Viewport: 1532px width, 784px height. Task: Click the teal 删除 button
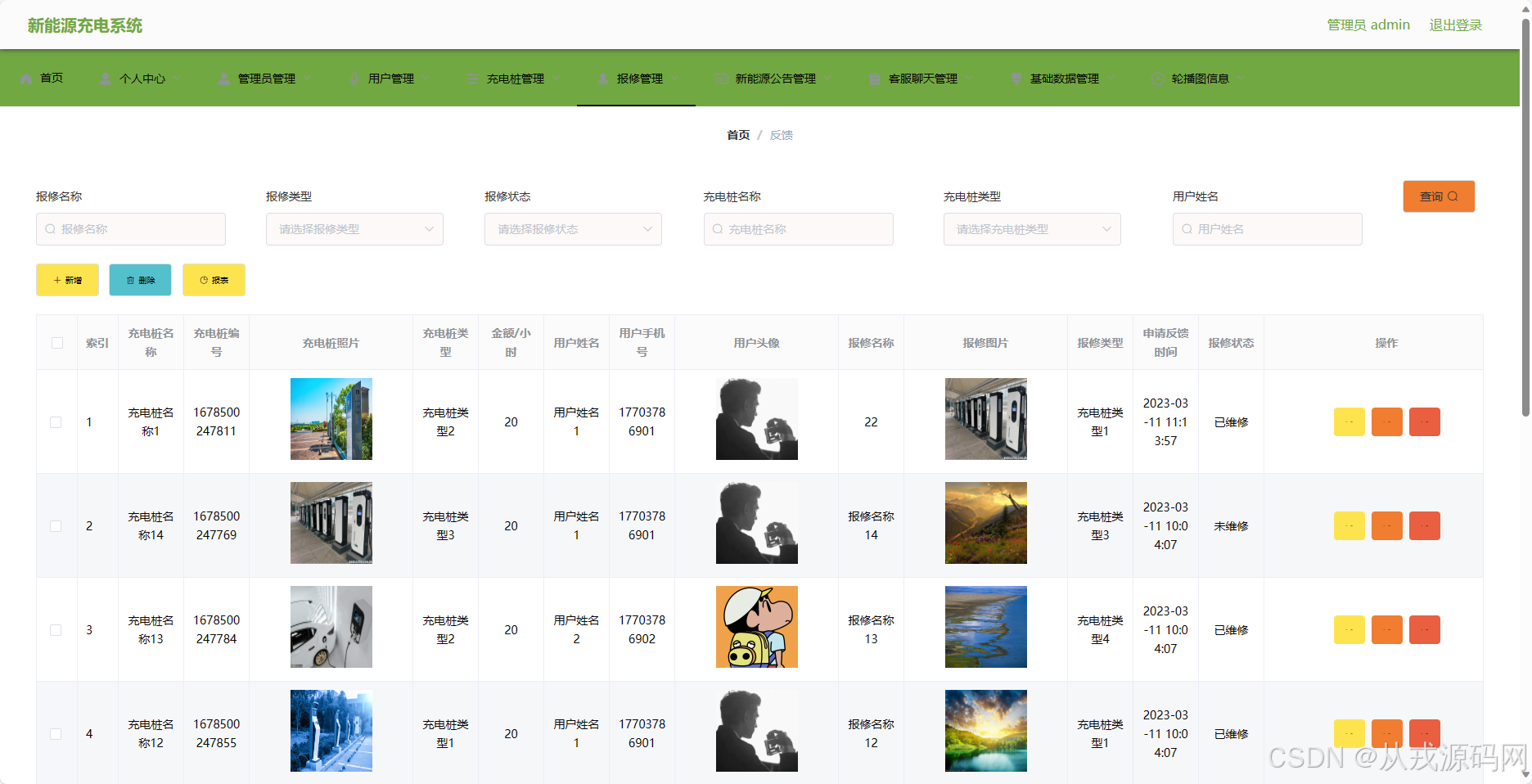(x=141, y=280)
